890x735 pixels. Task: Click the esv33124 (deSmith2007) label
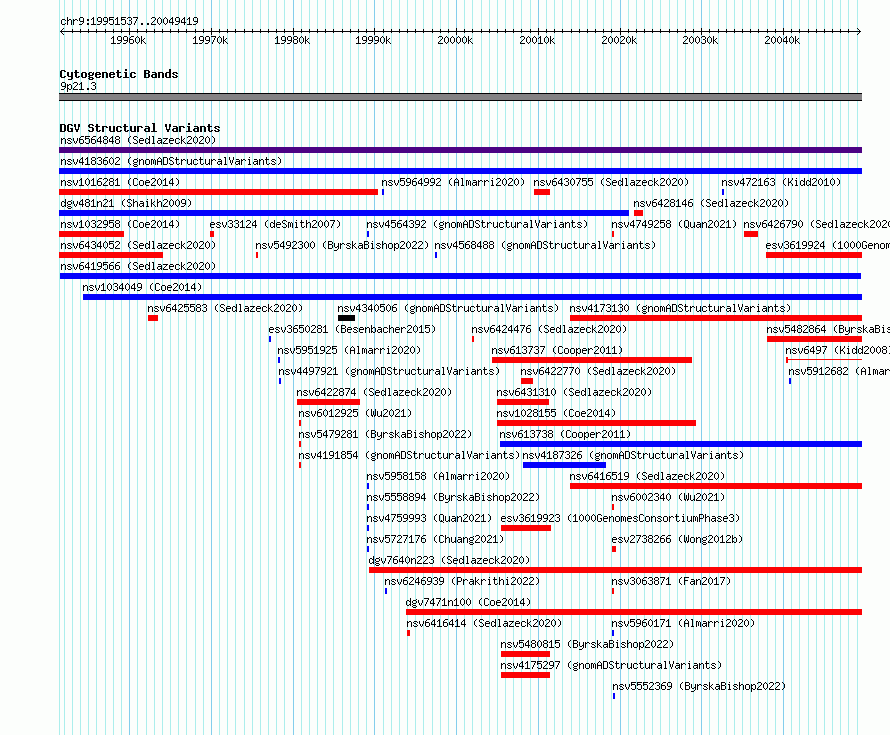[275, 224]
